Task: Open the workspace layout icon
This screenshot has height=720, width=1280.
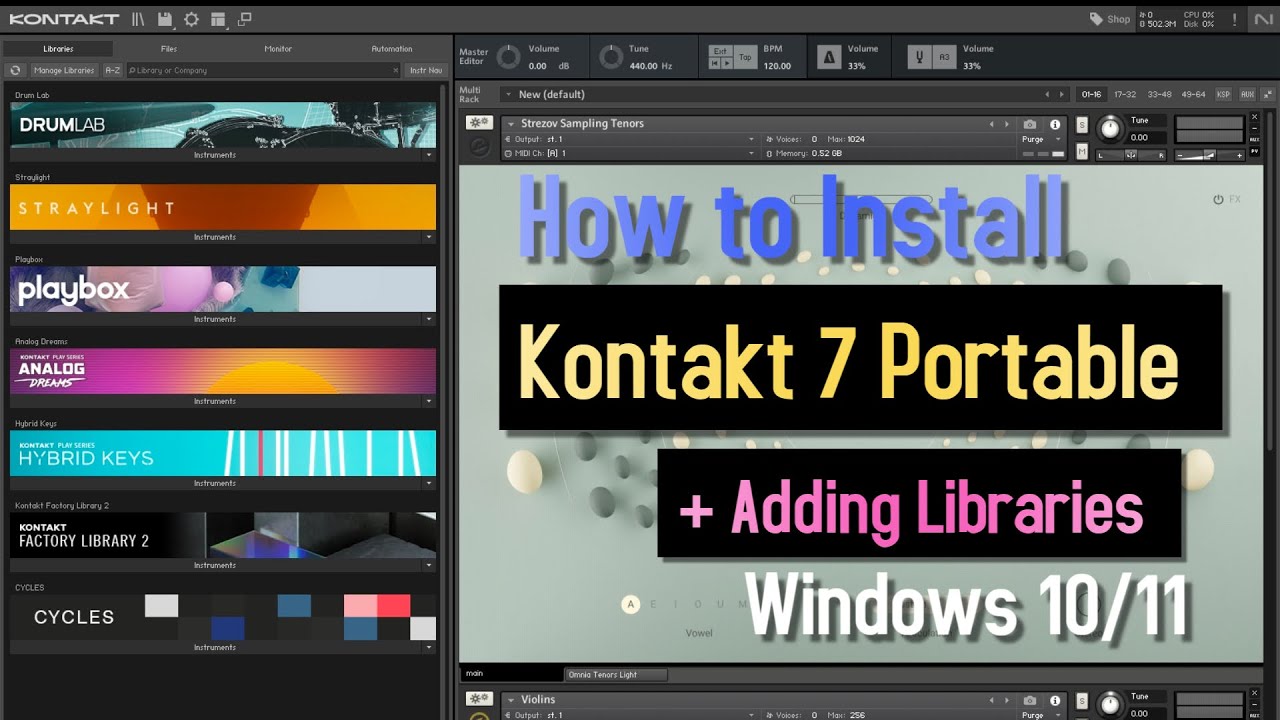Action: [x=218, y=19]
